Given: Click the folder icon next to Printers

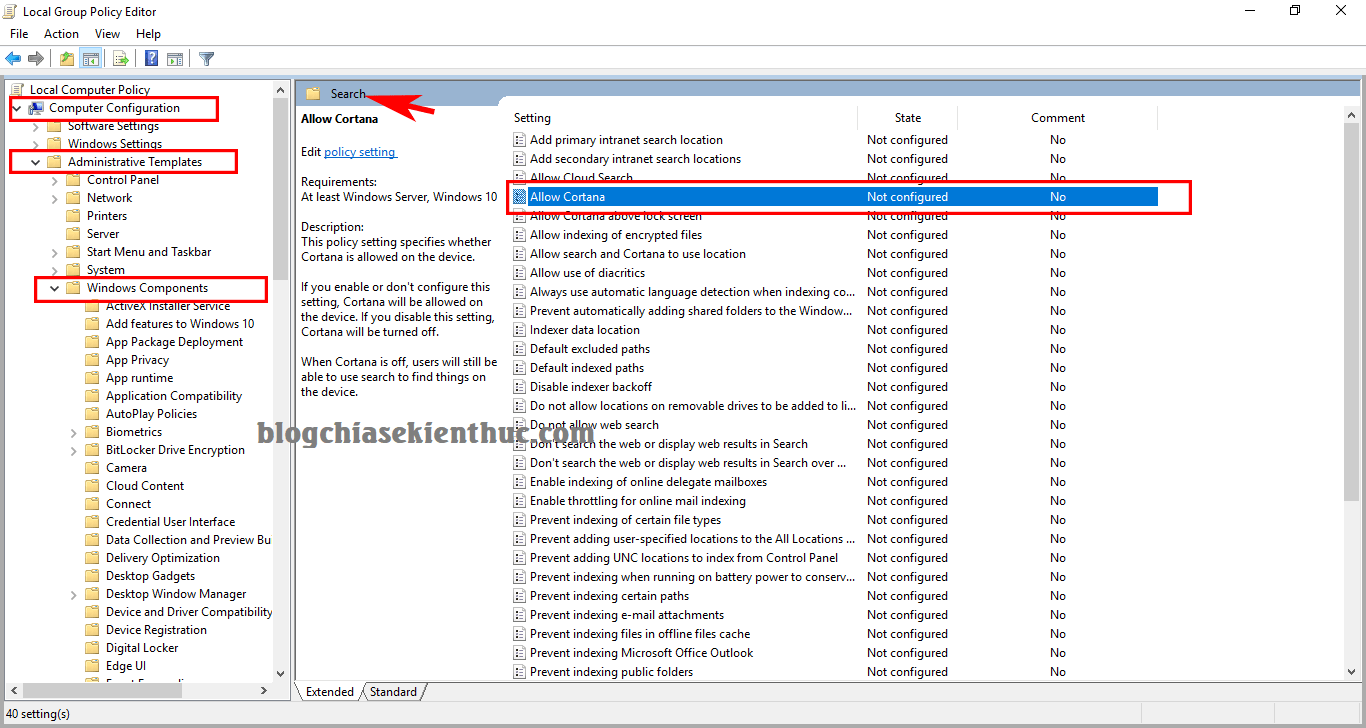Looking at the screenshot, I should point(73,216).
